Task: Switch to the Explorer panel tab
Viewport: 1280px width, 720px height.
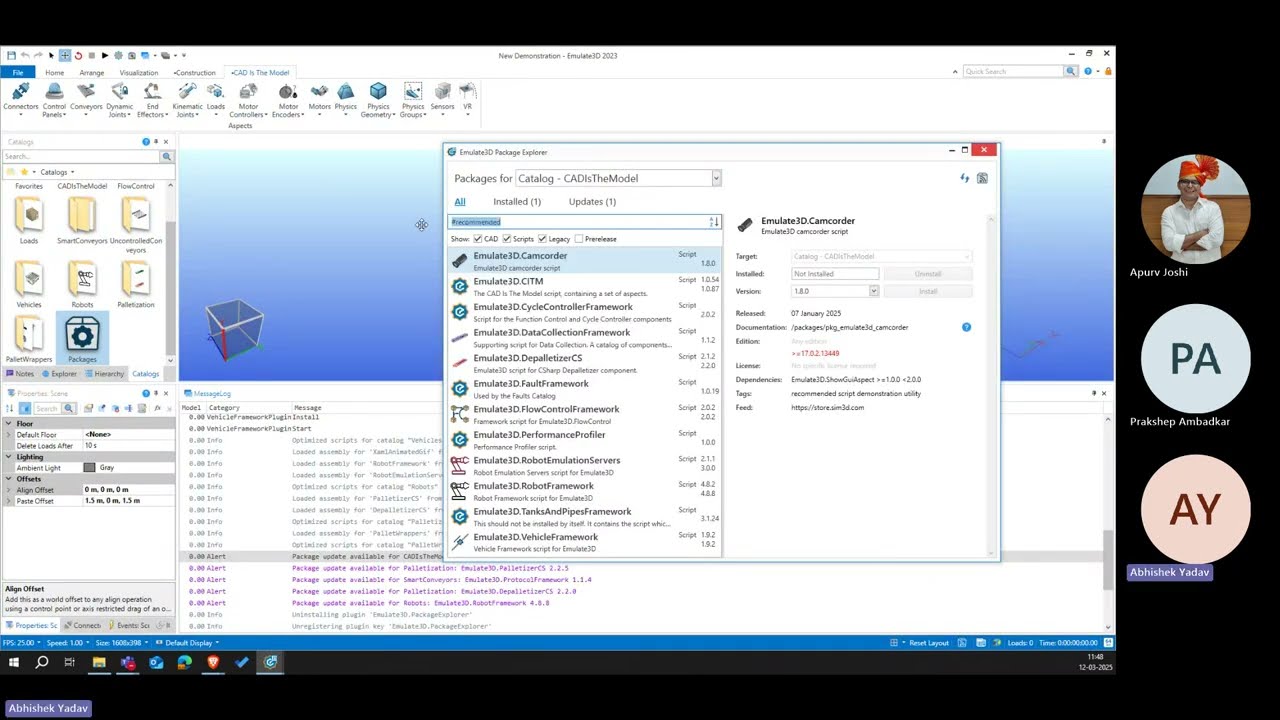Action: [x=59, y=374]
